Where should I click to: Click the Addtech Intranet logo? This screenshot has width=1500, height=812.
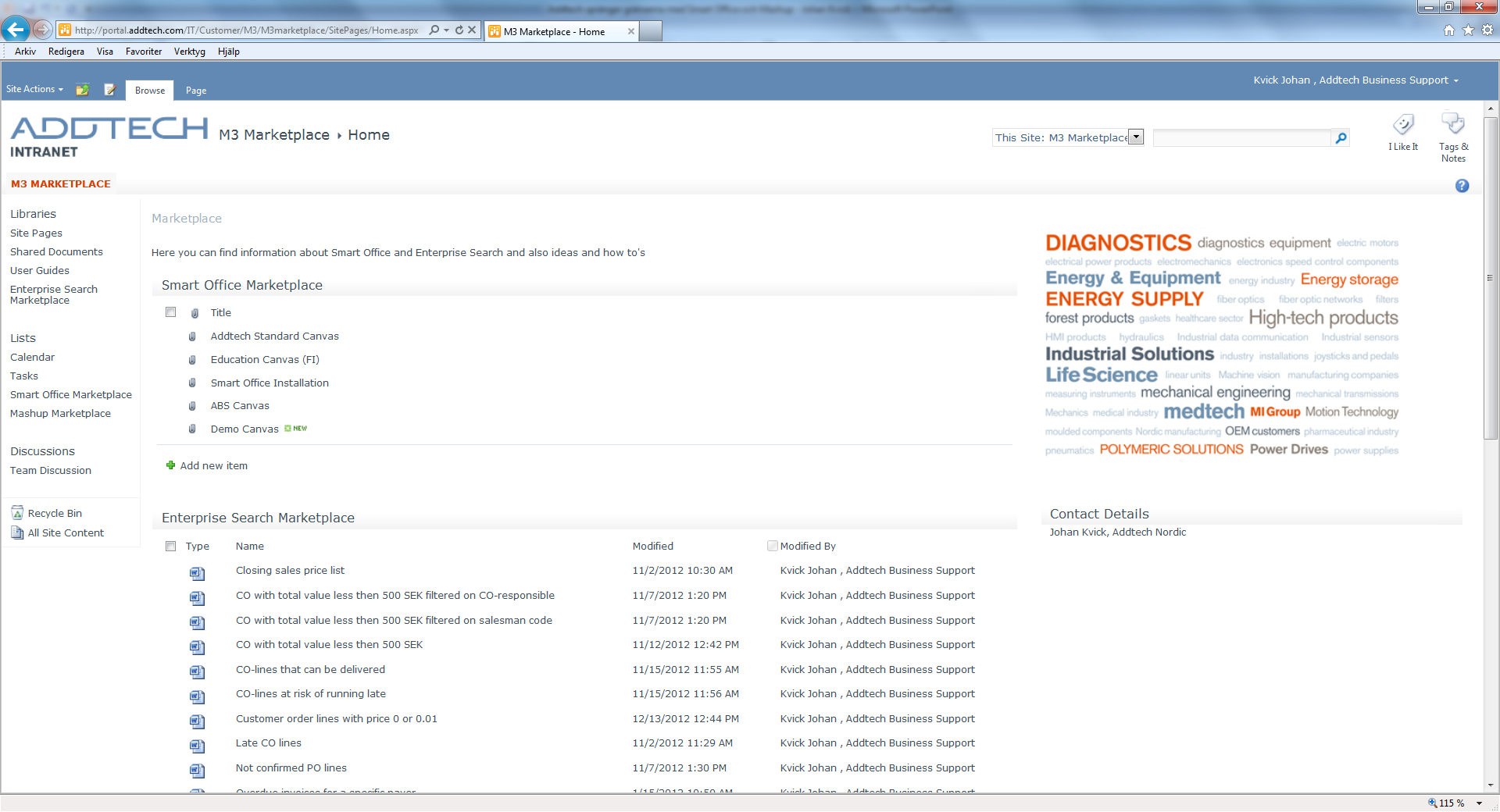pos(109,137)
